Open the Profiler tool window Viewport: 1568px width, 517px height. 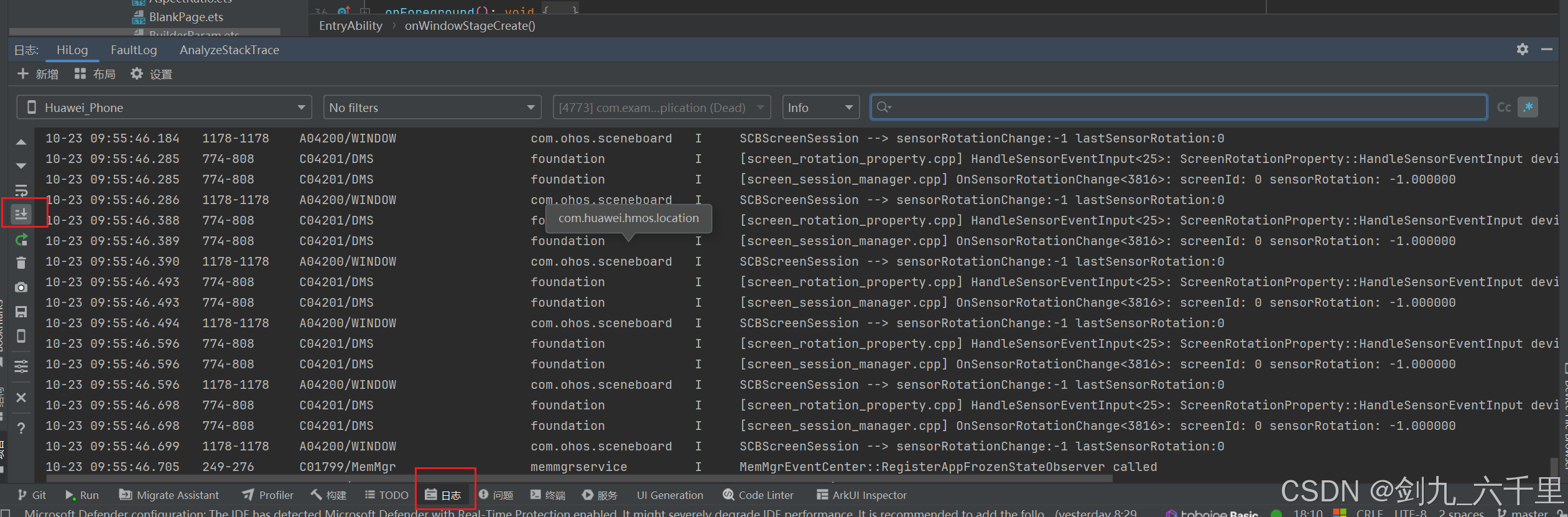pos(268,495)
